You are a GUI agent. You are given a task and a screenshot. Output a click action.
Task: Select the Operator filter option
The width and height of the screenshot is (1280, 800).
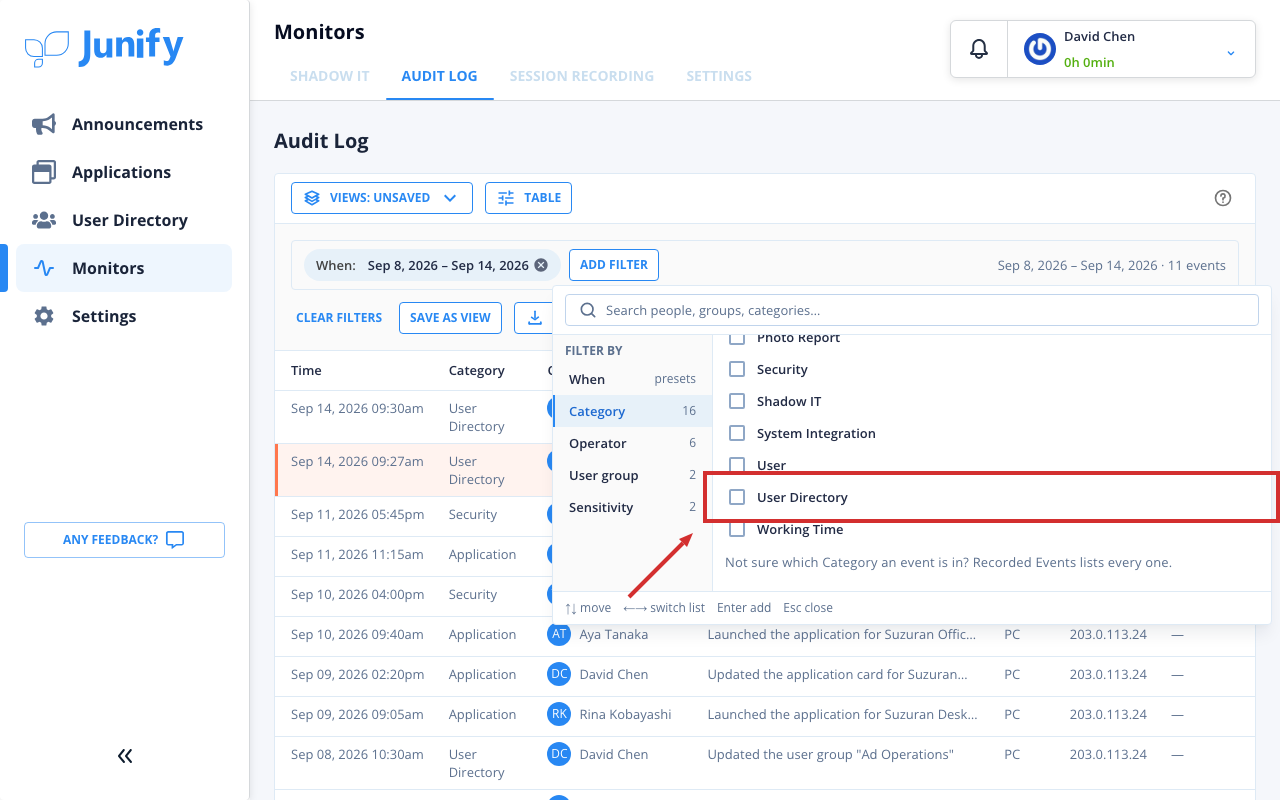tap(632, 443)
